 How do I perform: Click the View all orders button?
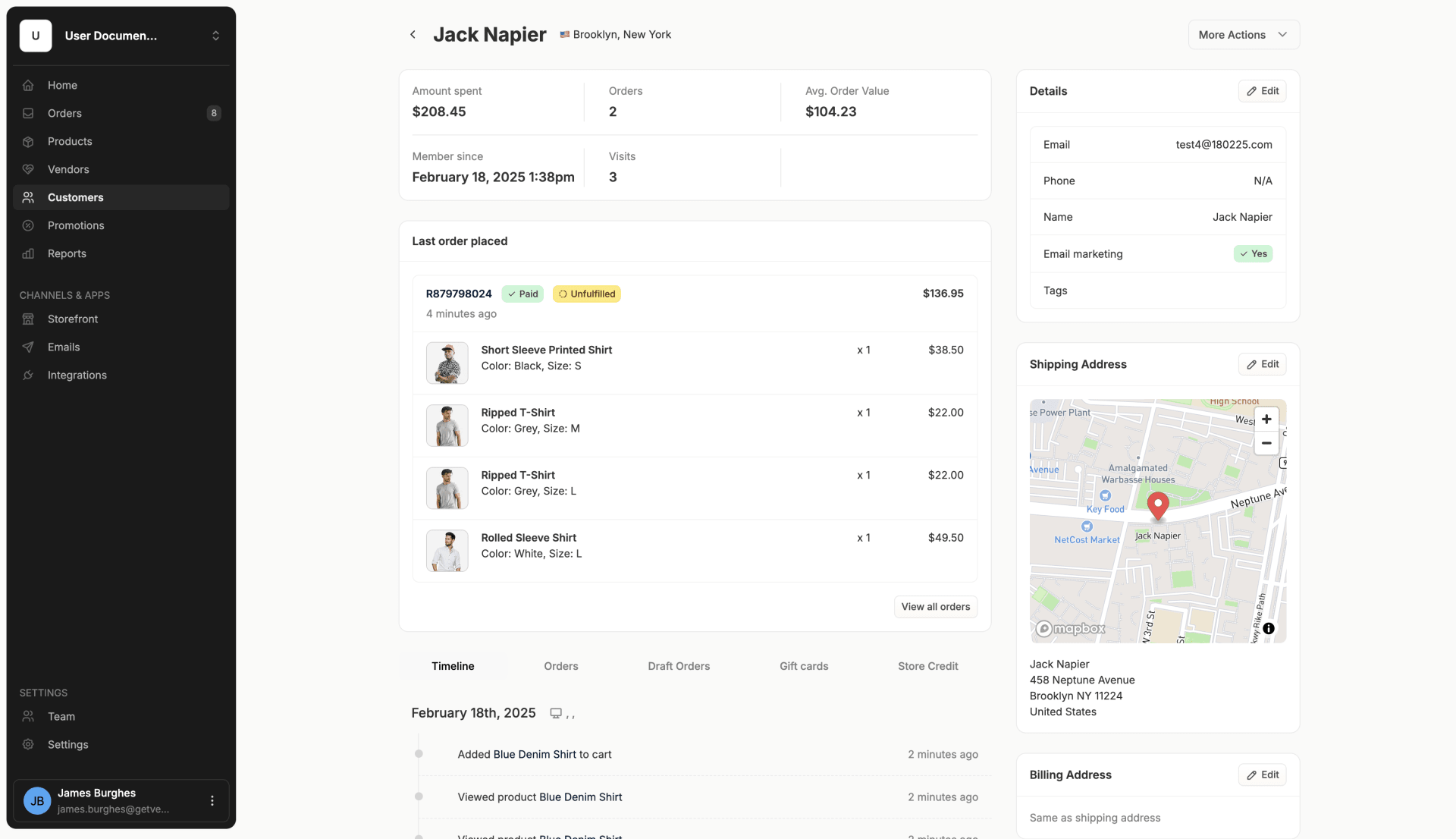click(x=935, y=607)
